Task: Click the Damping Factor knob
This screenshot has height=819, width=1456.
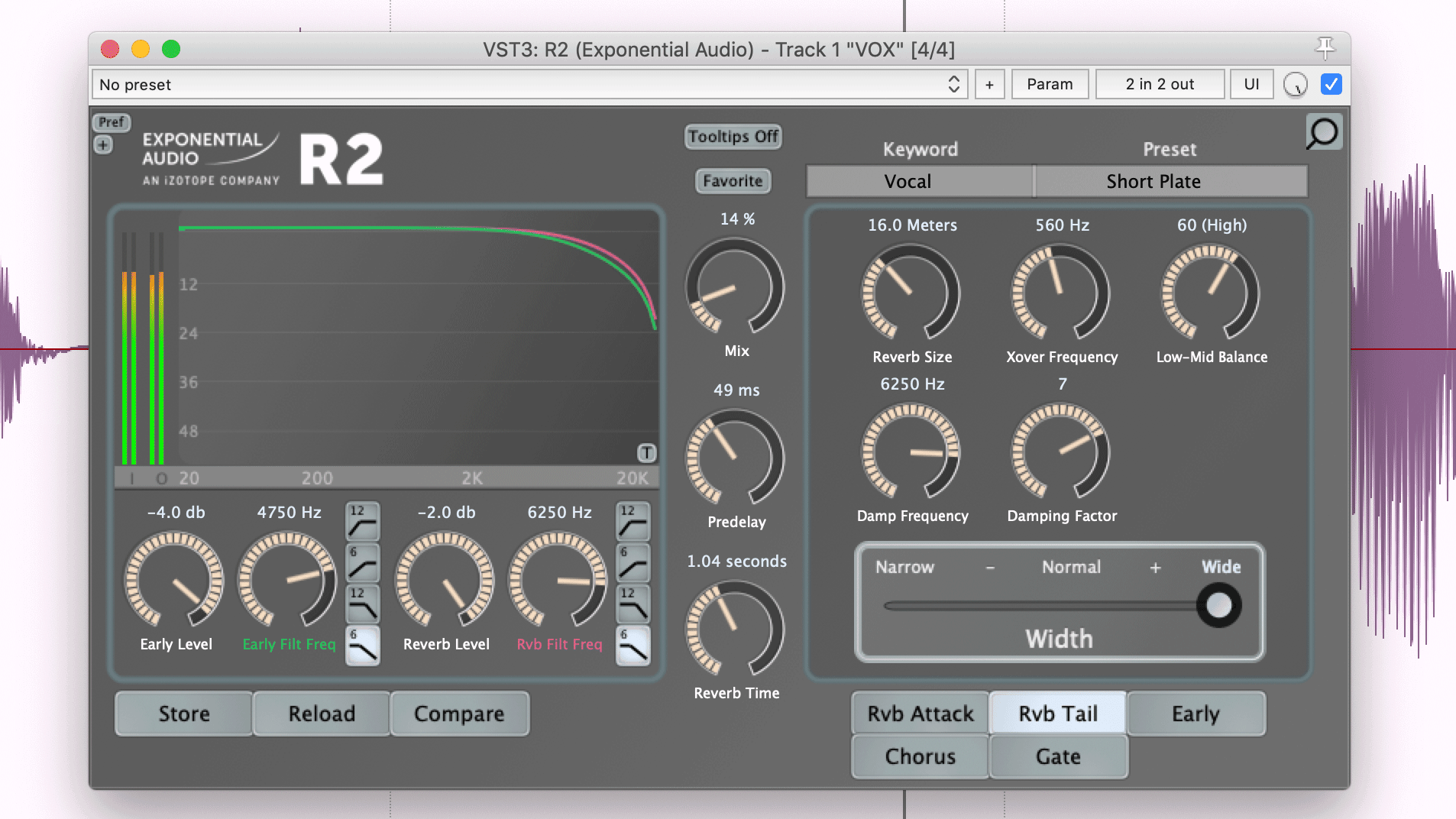Action: 1060,452
